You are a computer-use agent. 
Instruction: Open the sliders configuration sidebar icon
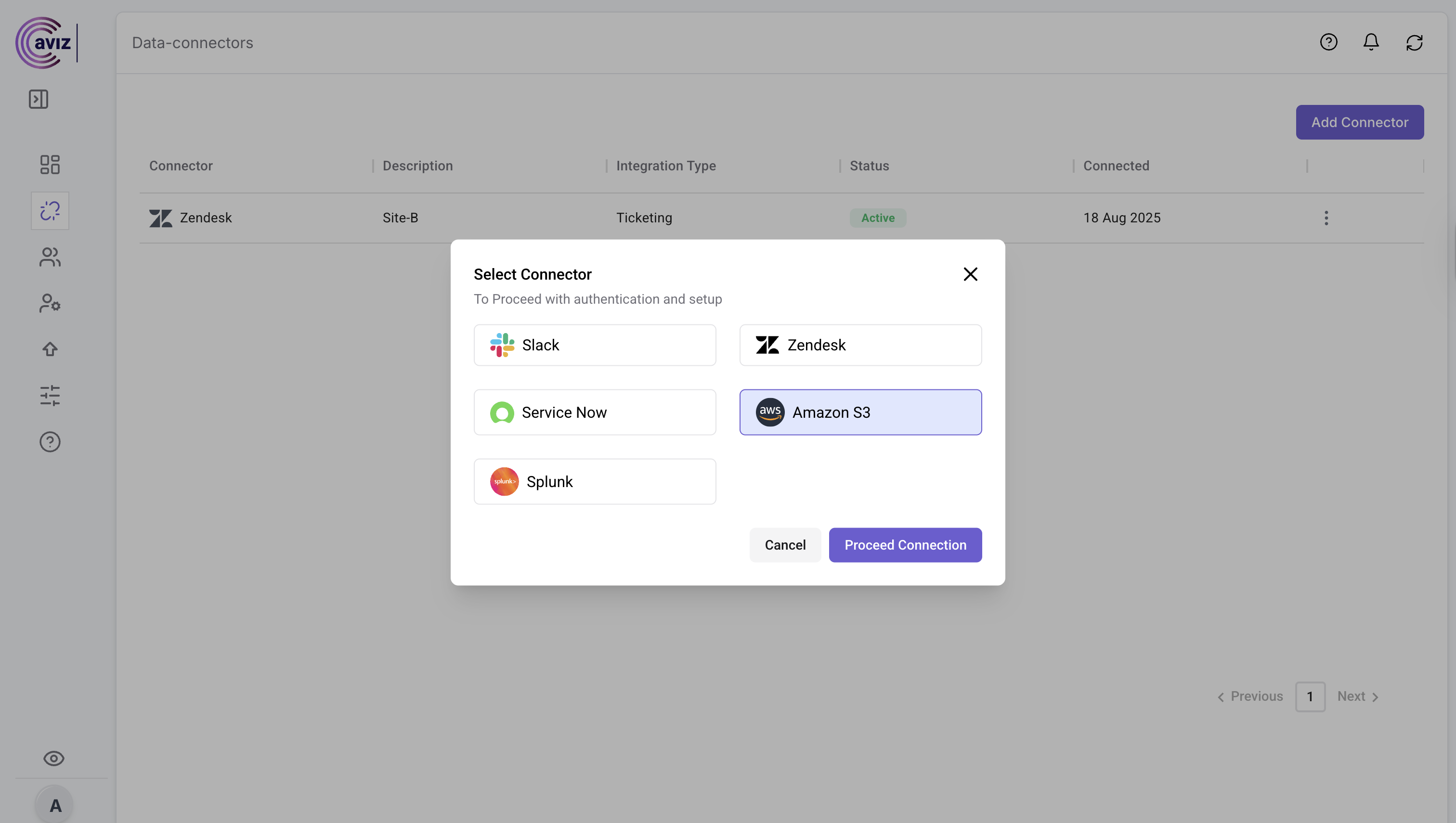(50, 396)
